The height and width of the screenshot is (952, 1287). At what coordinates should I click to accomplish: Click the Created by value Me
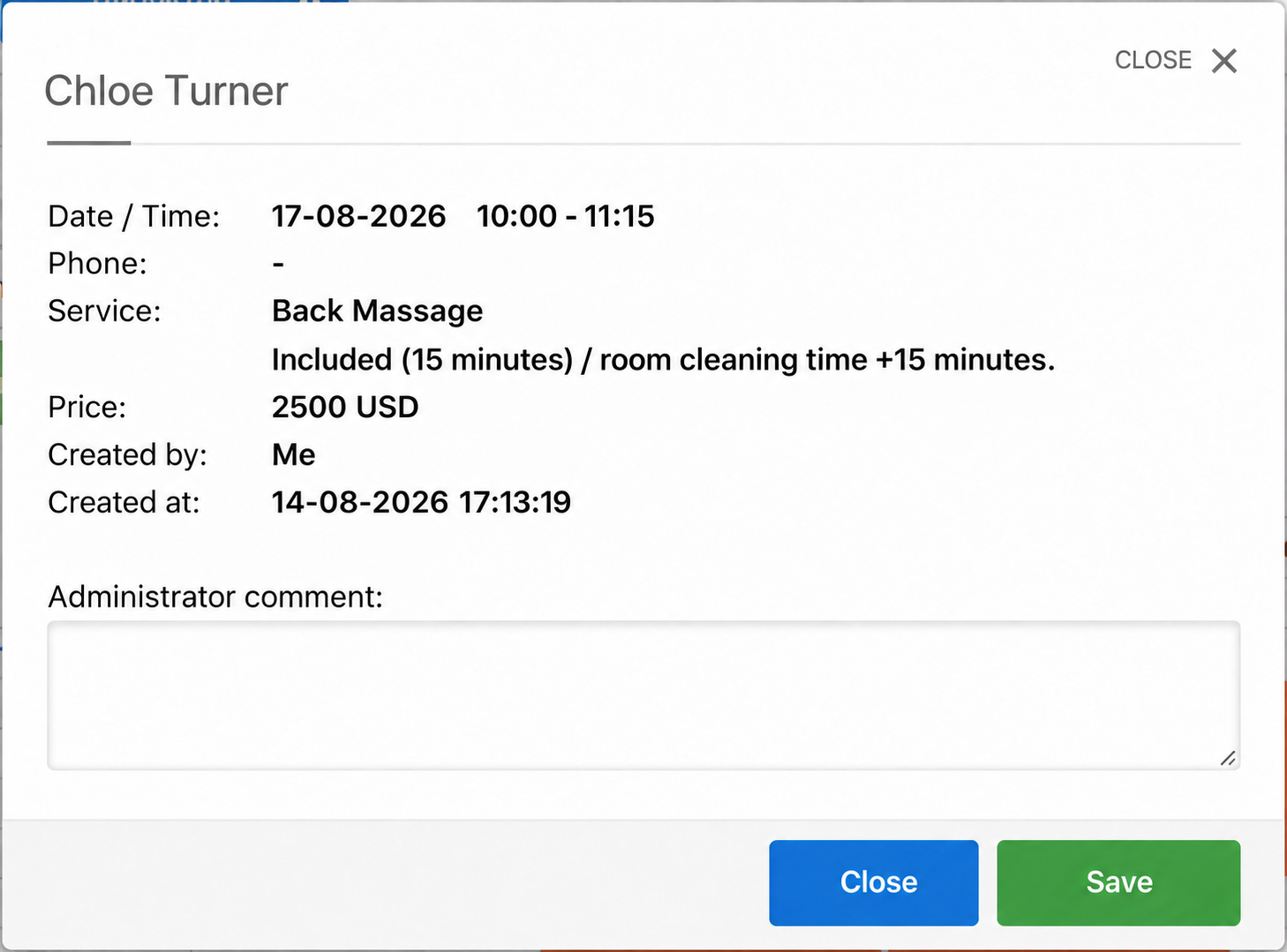[x=293, y=454]
